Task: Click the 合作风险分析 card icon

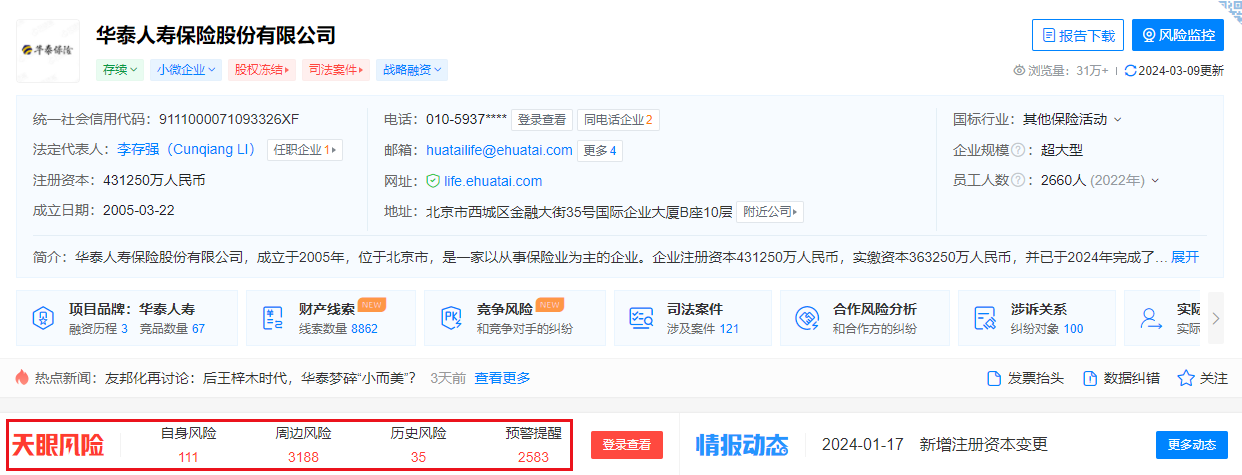Action: click(806, 318)
